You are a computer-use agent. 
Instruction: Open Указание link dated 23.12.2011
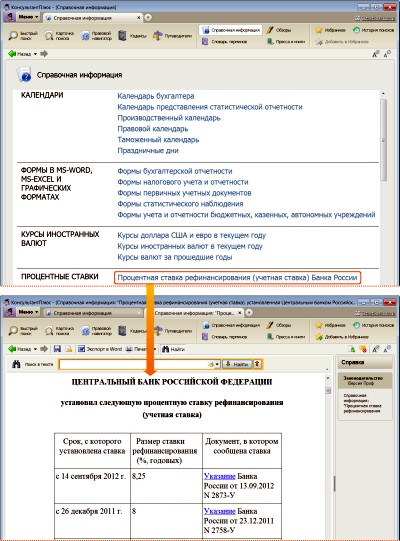coord(219,511)
